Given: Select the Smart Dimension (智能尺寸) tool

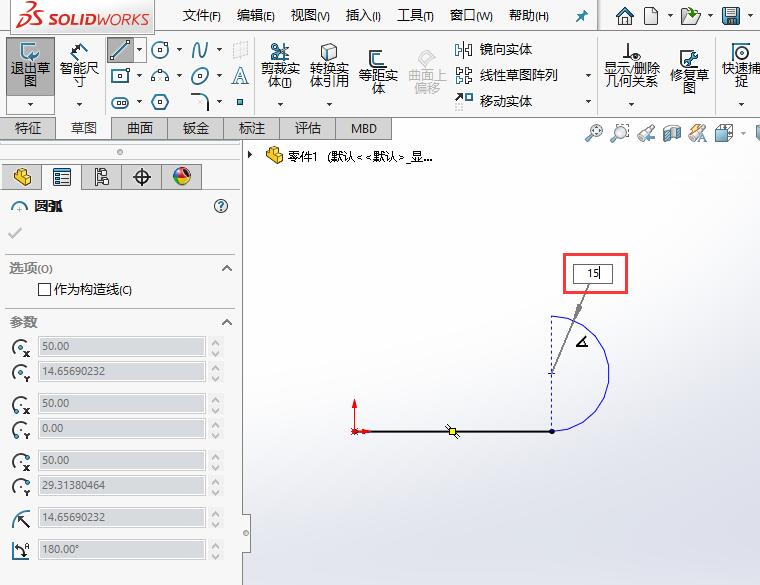Looking at the screenshot, I should point(79,66).
